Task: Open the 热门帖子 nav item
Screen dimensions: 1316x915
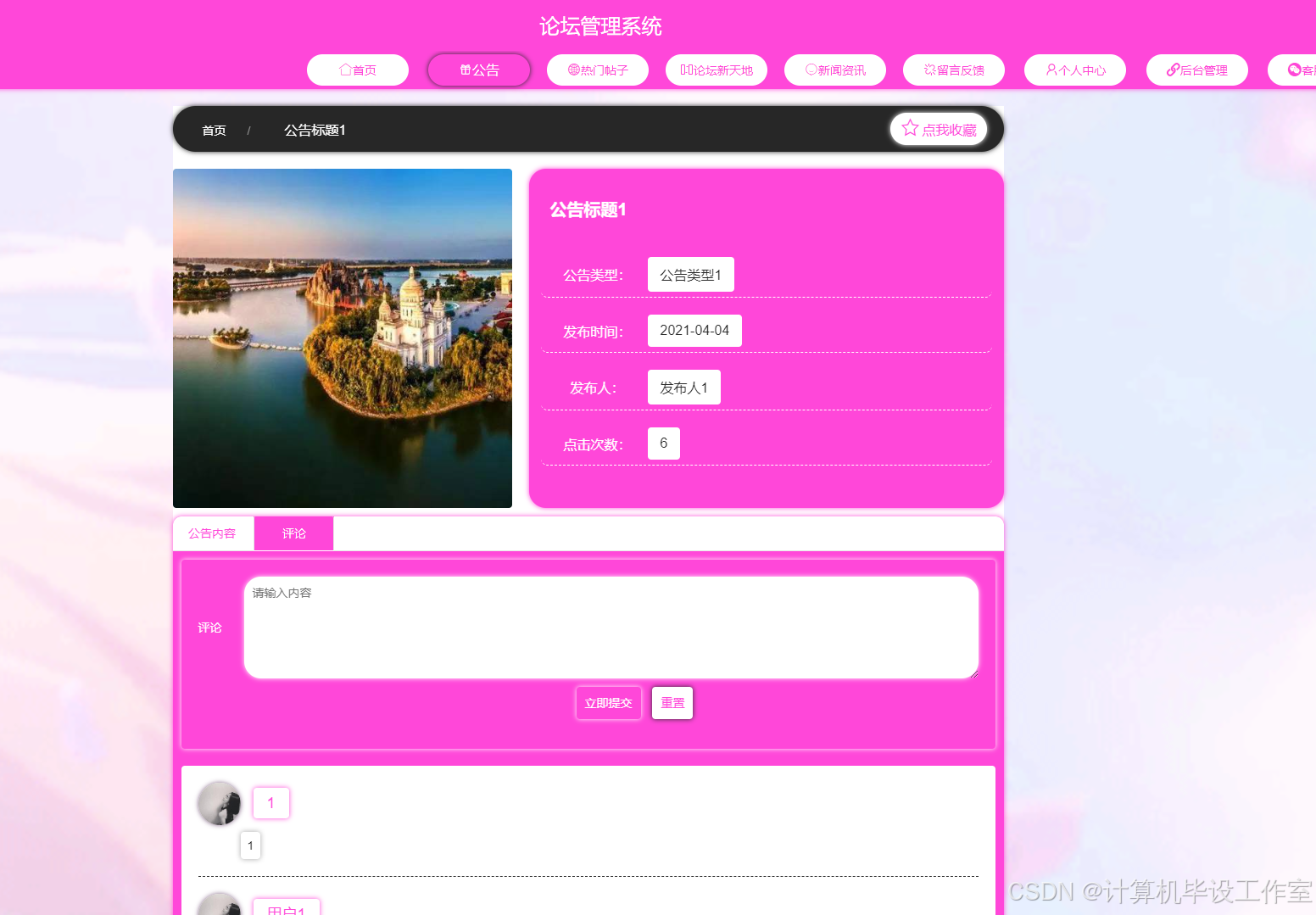Action: (598, 70)
